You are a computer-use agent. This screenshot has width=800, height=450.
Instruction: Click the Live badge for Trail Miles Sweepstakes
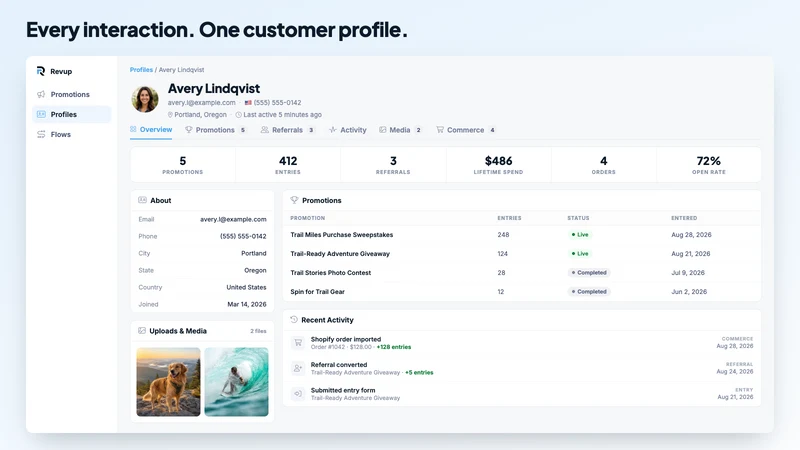(x=580, y=235)
